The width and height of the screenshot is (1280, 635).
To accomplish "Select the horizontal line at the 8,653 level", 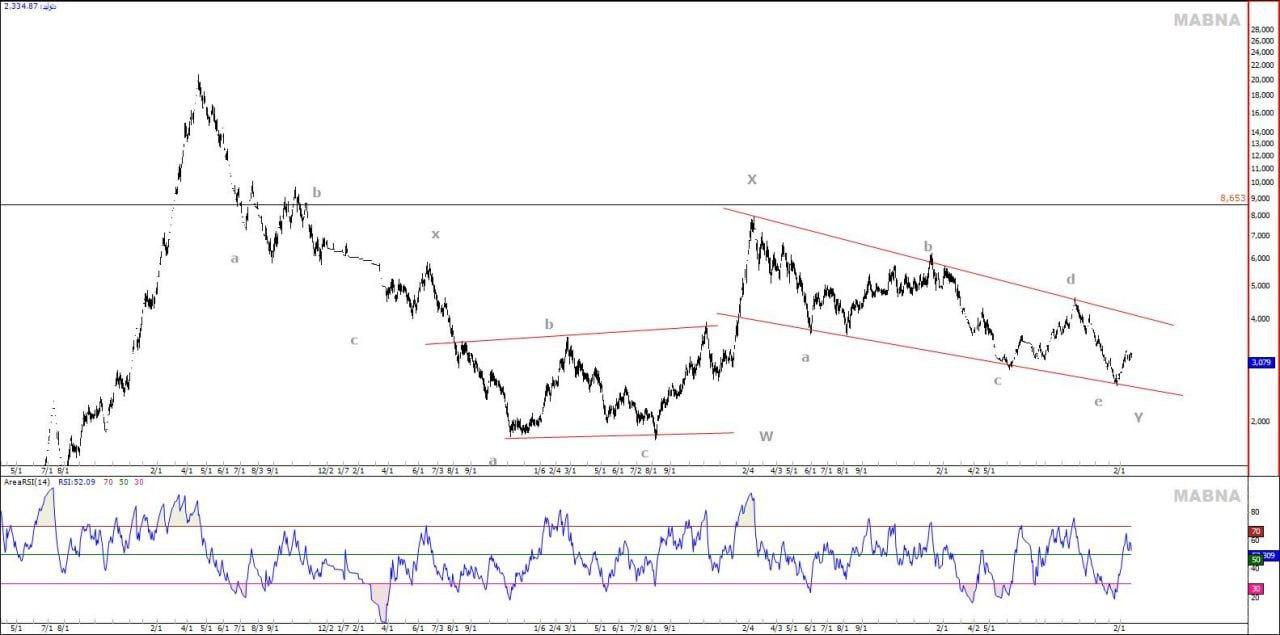I will 600,205.
